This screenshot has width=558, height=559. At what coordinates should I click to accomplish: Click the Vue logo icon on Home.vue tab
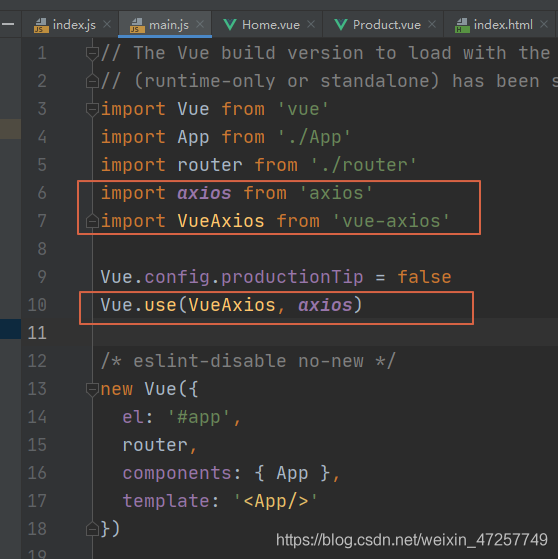coord(230,25)
